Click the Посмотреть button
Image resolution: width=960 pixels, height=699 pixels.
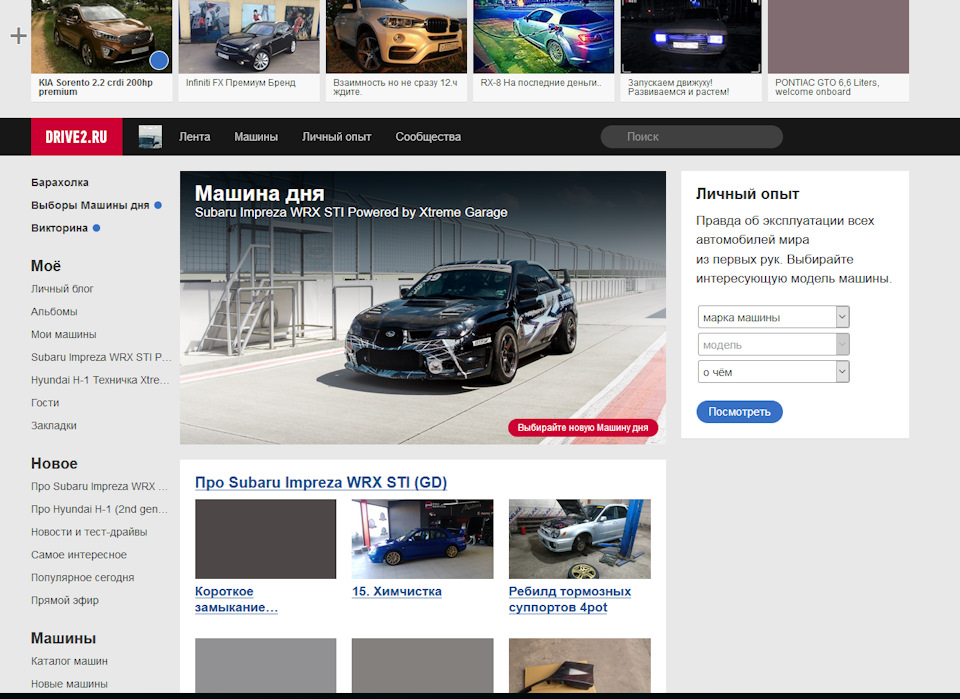[739, 412]
